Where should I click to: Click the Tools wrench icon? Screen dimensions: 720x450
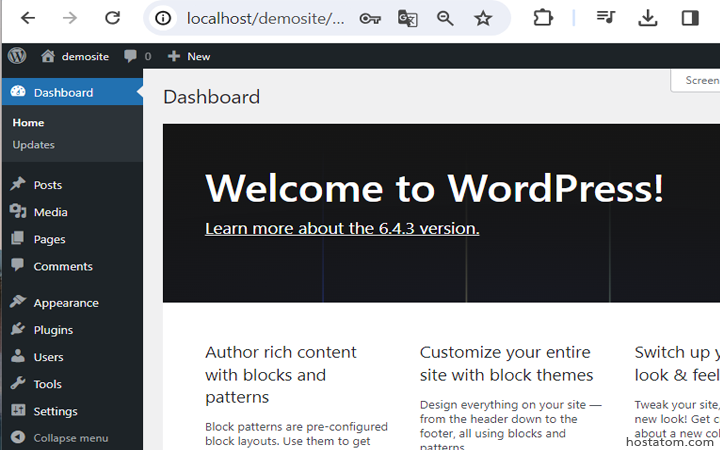coord(18,383)
